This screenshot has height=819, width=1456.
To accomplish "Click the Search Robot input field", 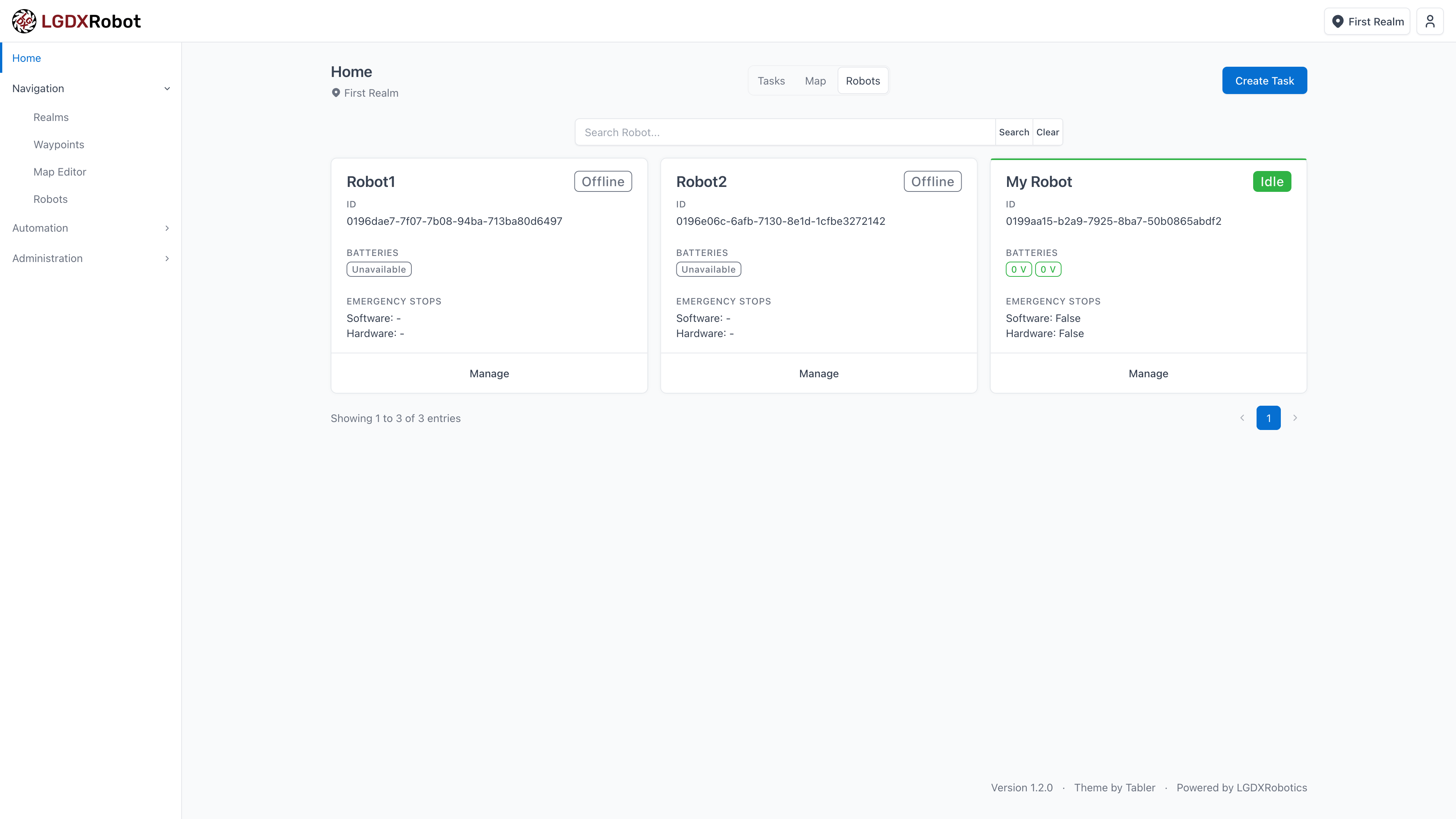I will (784, 132).
